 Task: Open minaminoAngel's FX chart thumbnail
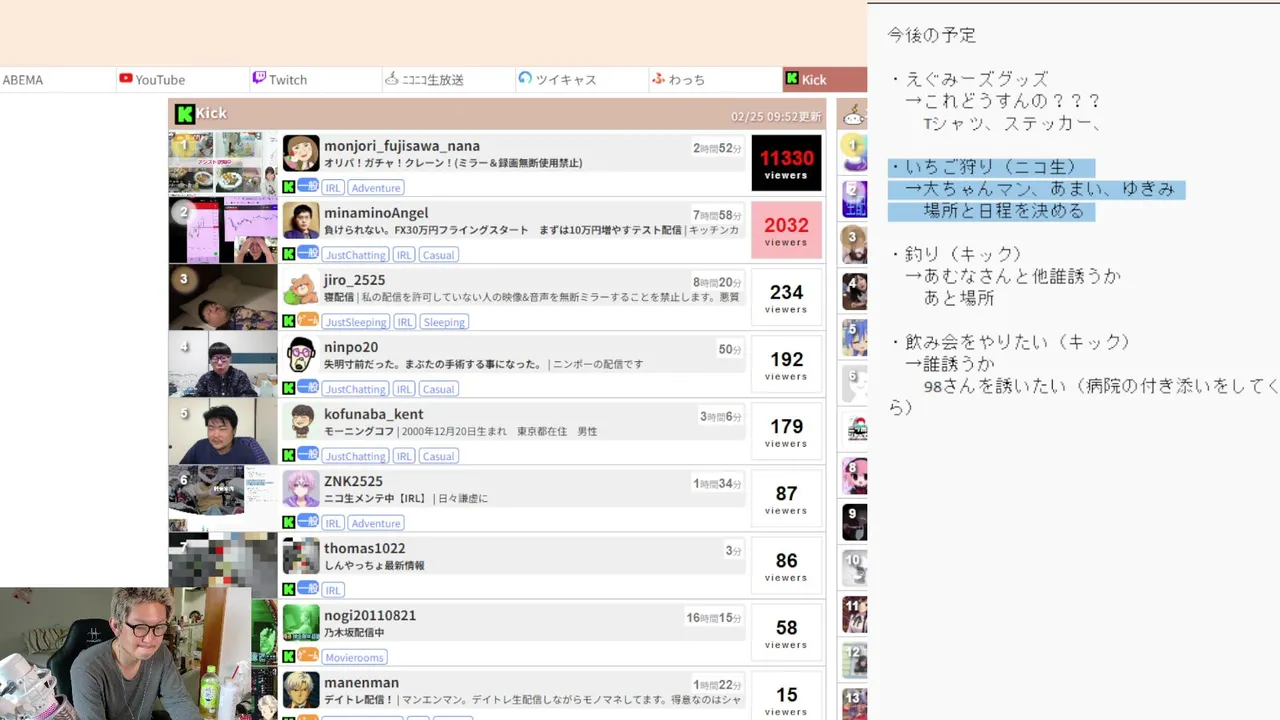pos(223,230)
